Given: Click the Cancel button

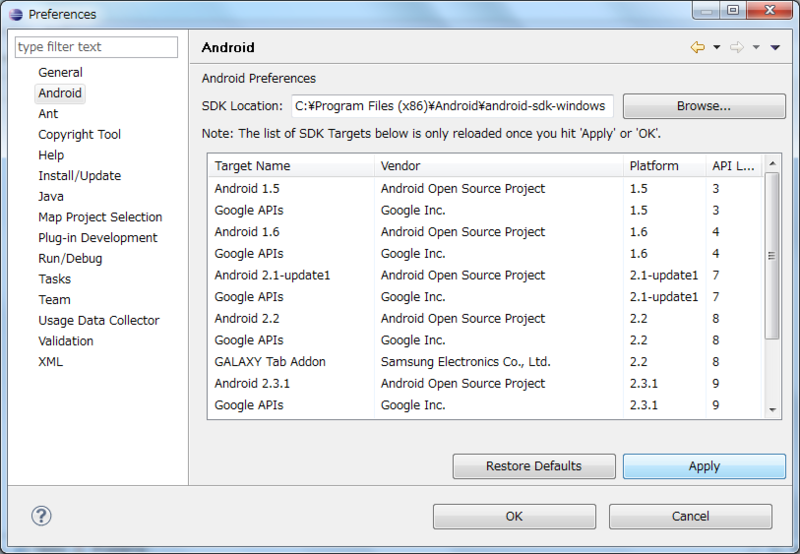Looking at the screenshot, I should [690, 516].
